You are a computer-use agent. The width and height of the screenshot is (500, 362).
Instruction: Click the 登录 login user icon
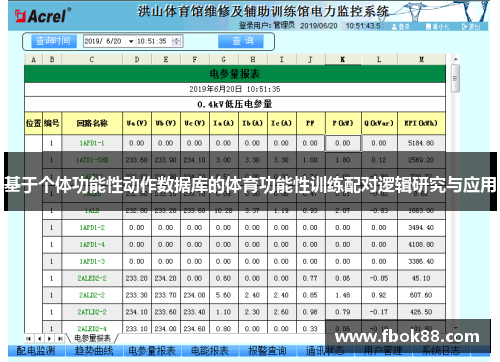(394, 27)
